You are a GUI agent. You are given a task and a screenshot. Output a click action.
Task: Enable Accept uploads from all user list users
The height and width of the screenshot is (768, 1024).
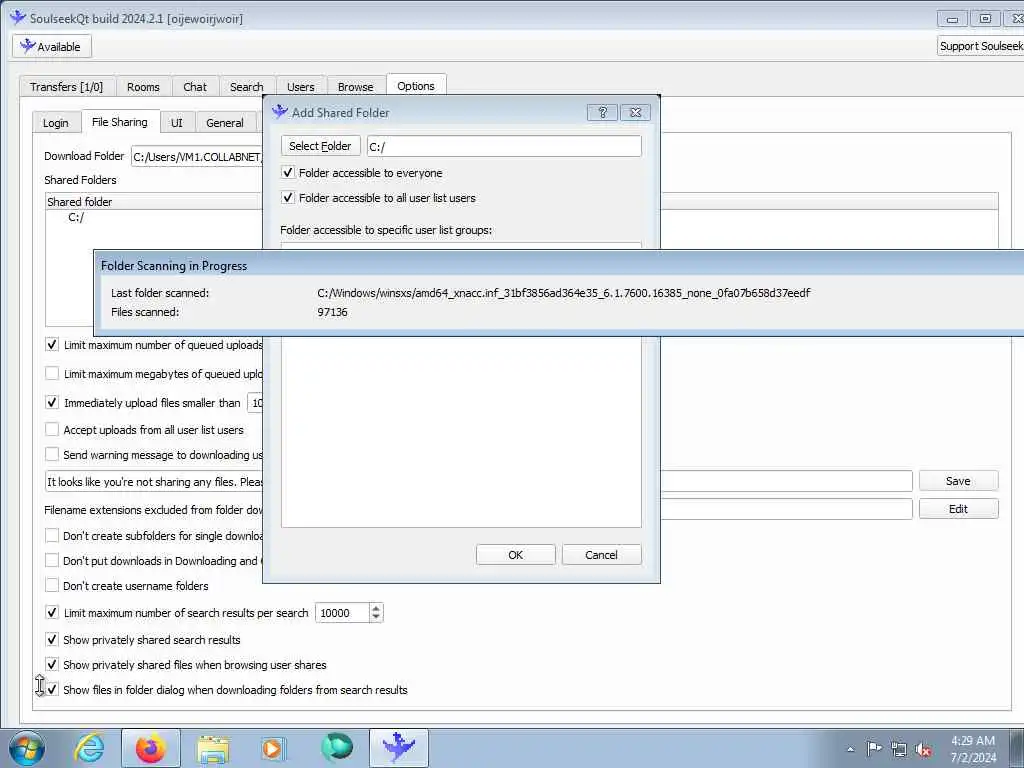[52, 429]
